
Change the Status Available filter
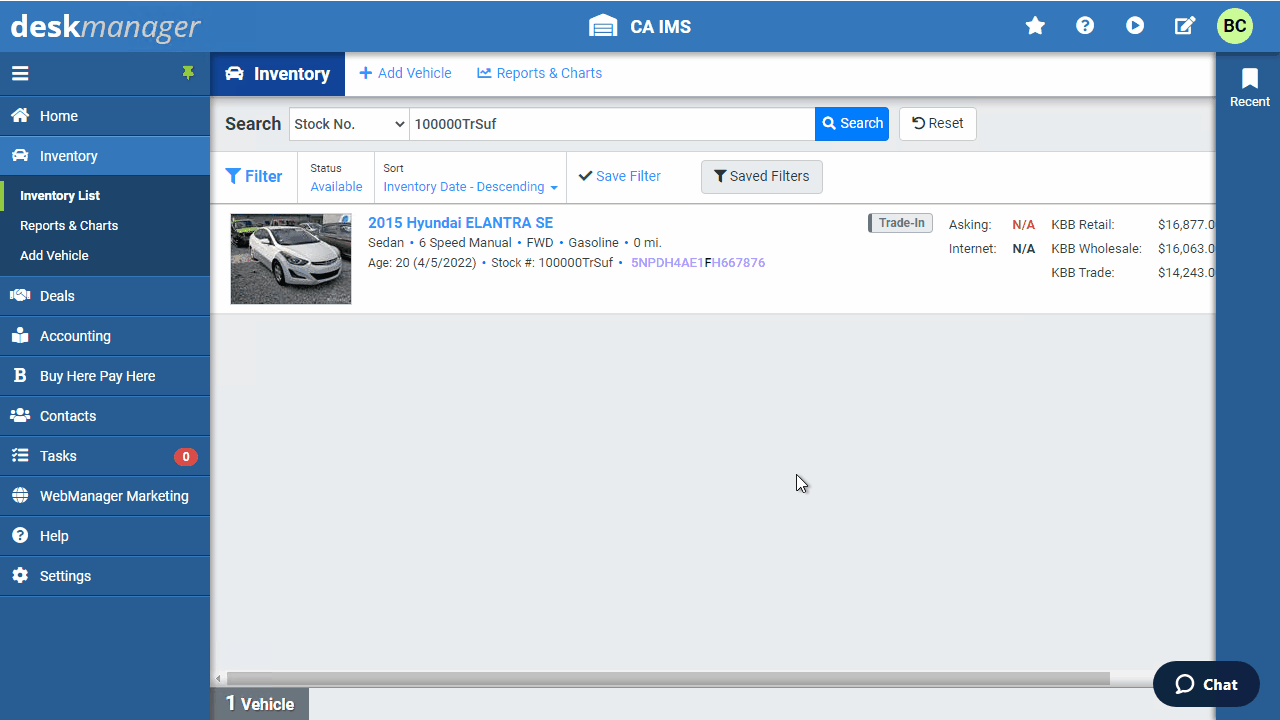tap(336, 186)
